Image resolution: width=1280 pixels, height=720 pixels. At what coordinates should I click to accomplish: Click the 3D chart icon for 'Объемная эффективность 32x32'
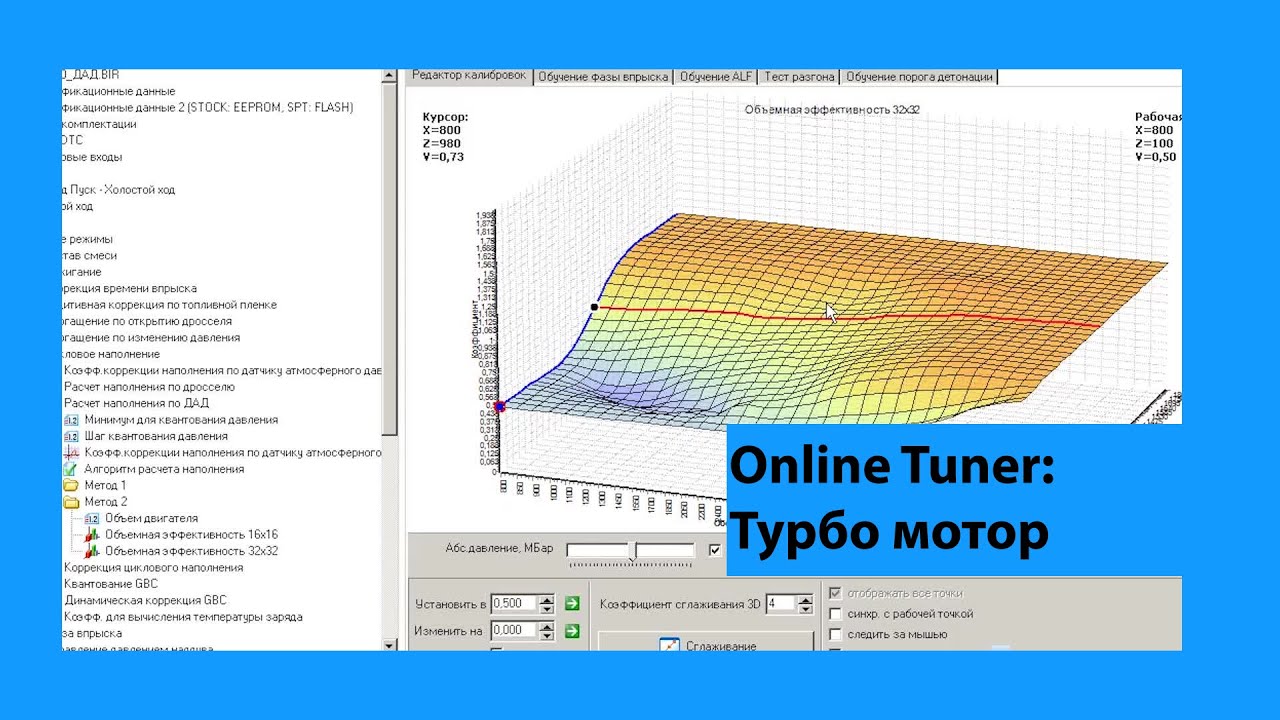pyautogui.click(x=92, y=551)
